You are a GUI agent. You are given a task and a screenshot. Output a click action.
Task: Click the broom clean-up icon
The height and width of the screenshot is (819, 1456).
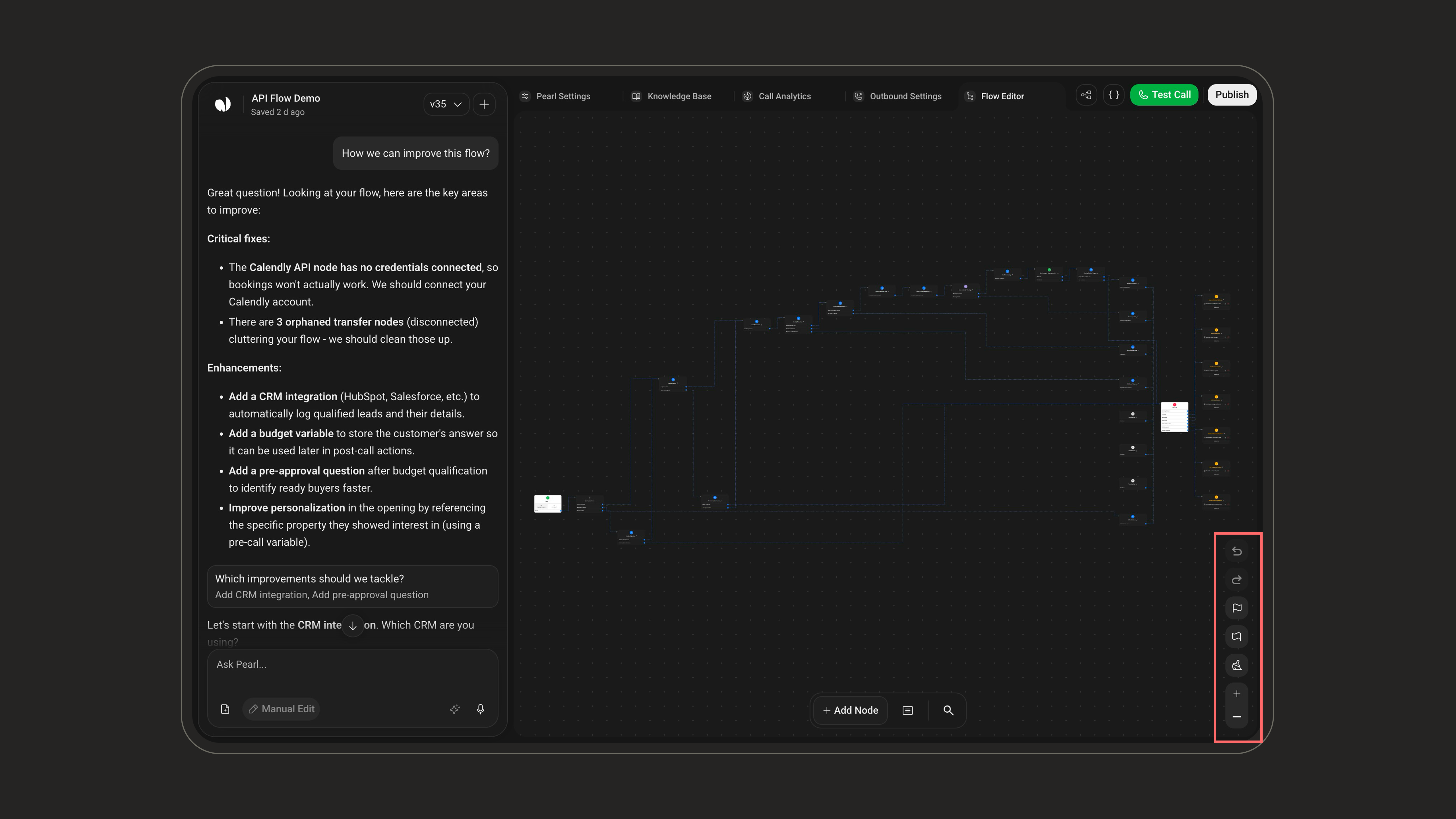coord(1237,665)
